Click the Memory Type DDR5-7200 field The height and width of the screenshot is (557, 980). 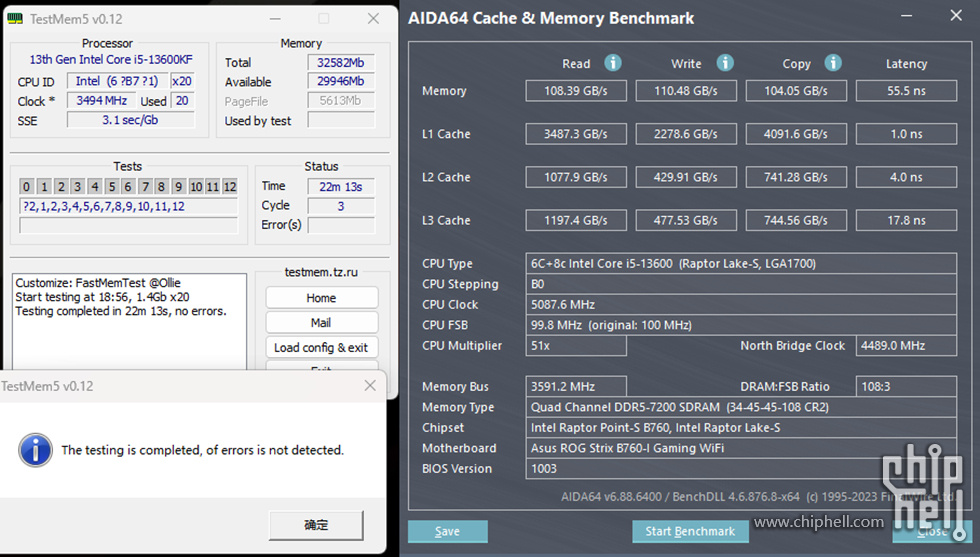pyautogui.click(x=741, y=407)
